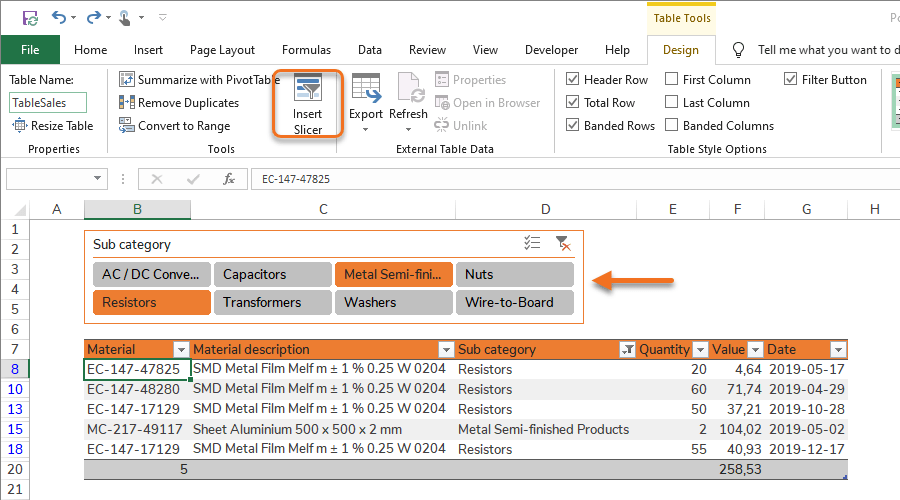Toggle the slicer multi-select icon
This screenshot has width=900, height=500.
(x=532, y=243)
